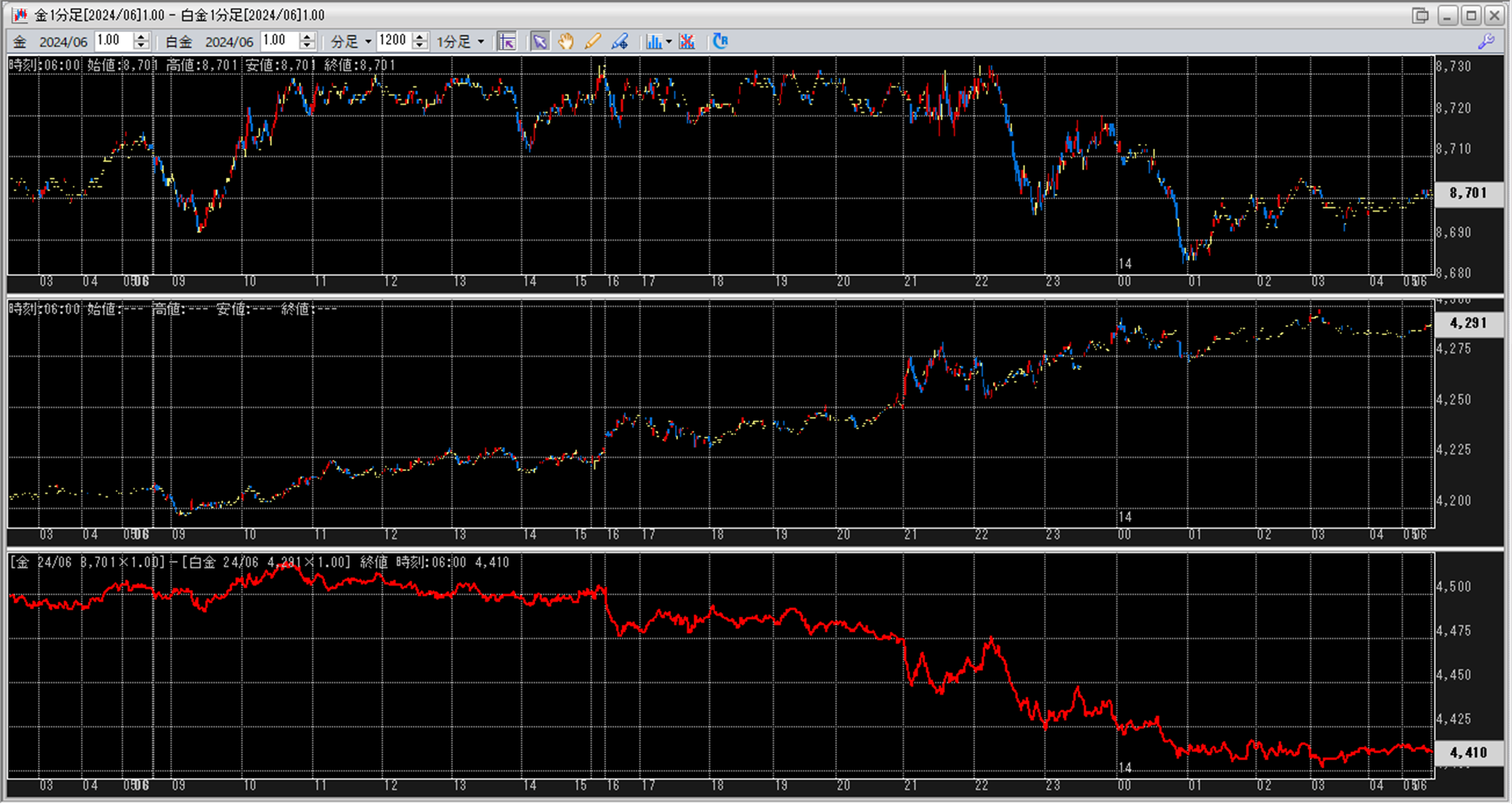This screenshot has width=1512, height=804.
Task: Open dropdown arrow beside bar chart icon
Action: click(x=668, y=42)
